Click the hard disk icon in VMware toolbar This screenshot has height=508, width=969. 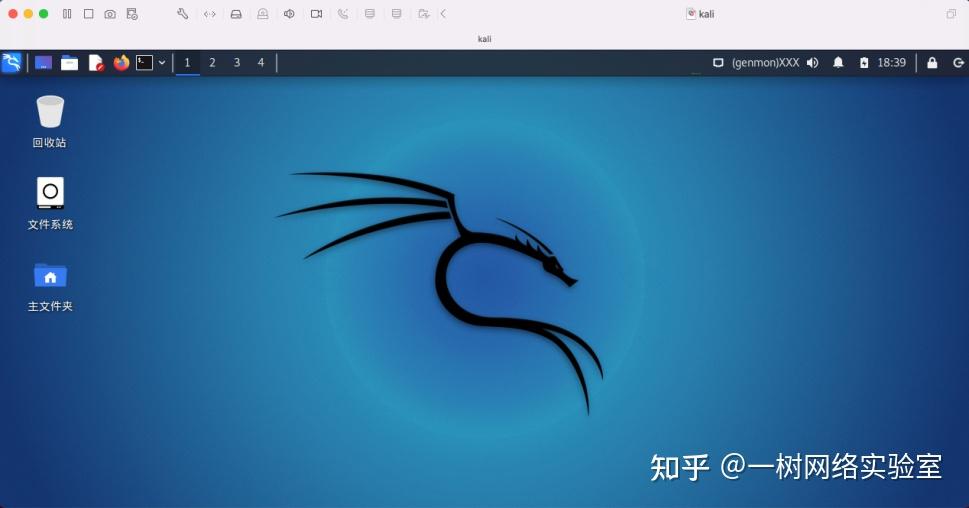(x=236, y=14)
